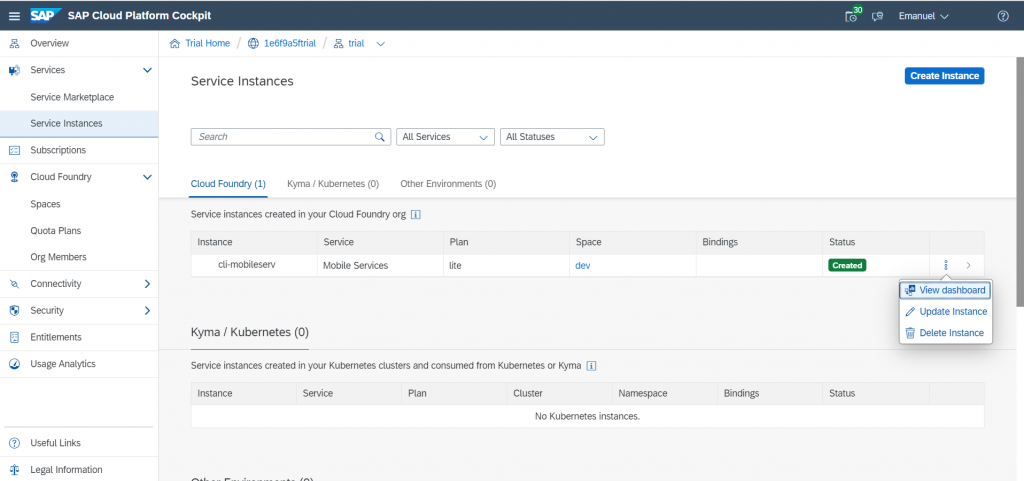1024x481 pixels.
Task: Expand the Connectivity sidebar section
Action: click(147, 284)
